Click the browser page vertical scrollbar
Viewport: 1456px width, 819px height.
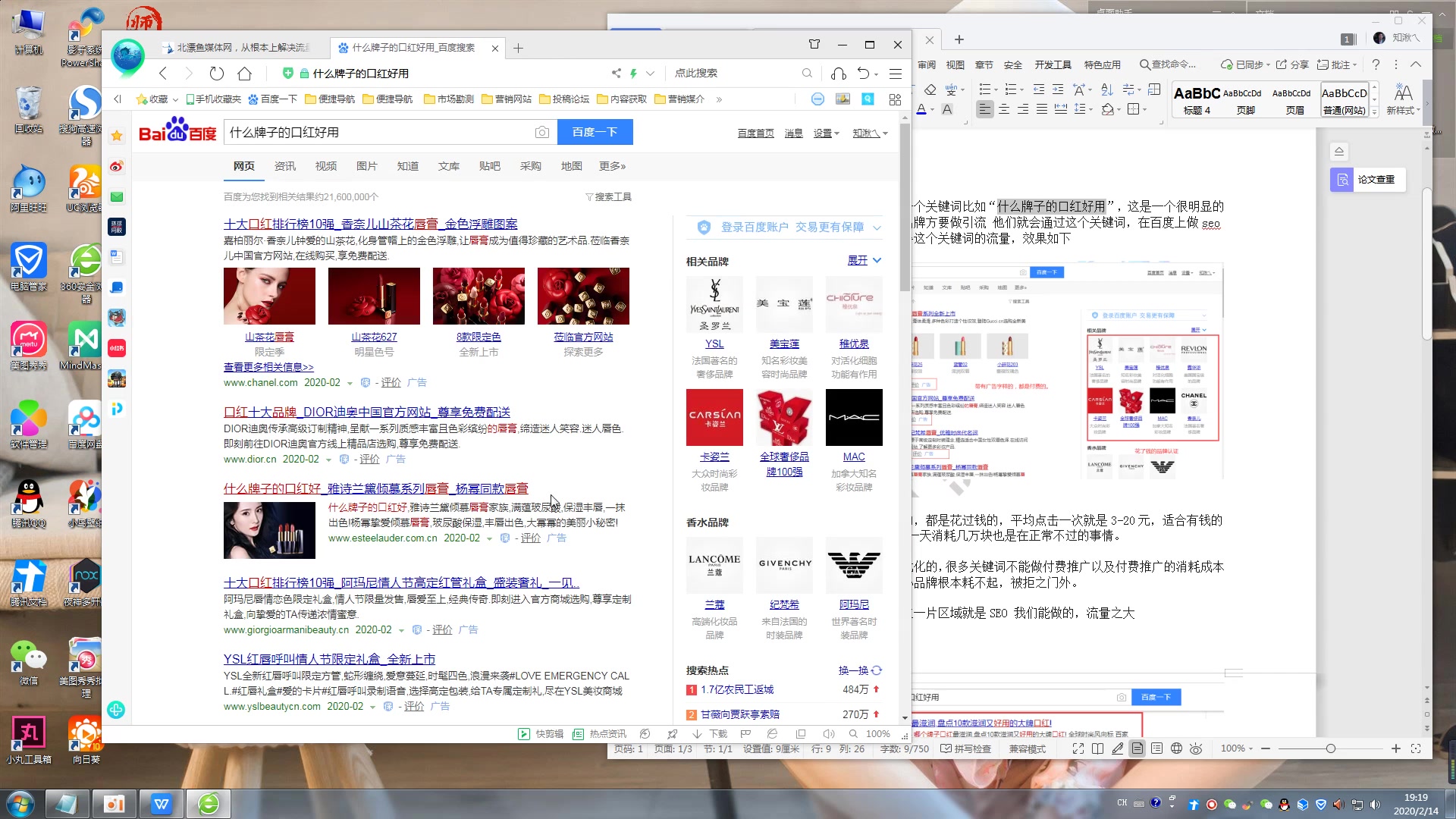[905, 206]
